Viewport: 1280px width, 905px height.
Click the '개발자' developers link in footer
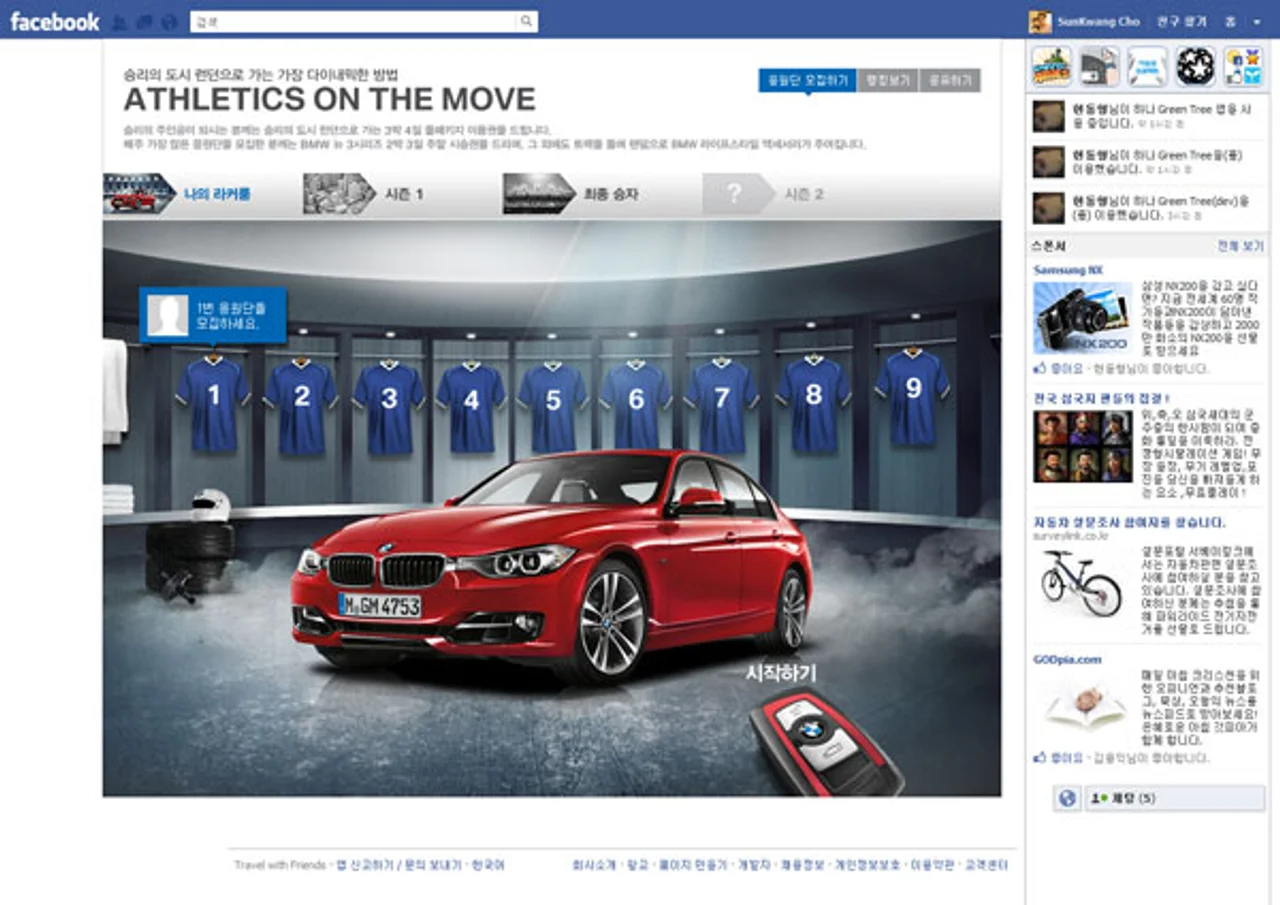click(x=754, y=865)
